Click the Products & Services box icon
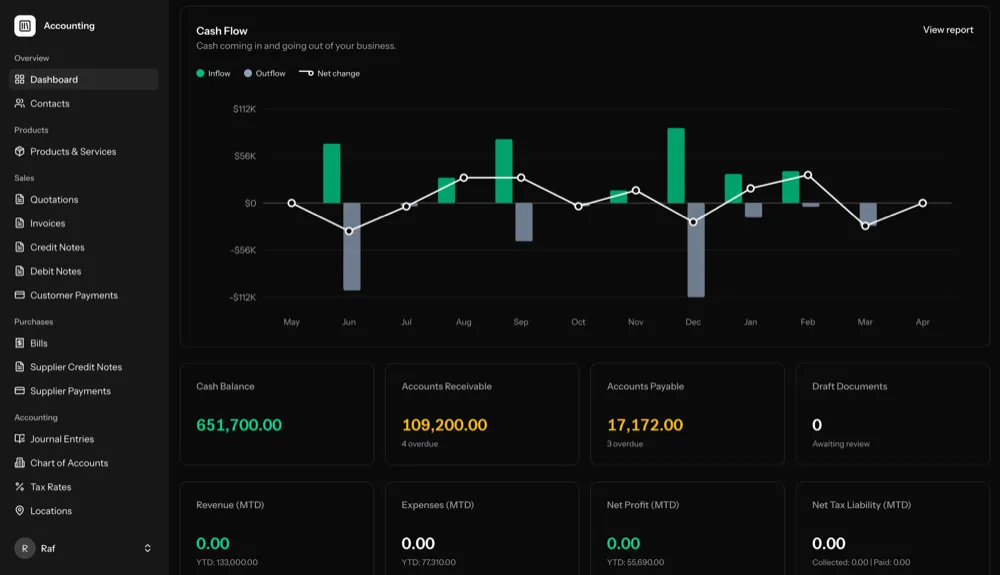The image size is (1000, 575). [x=20, y=152]
